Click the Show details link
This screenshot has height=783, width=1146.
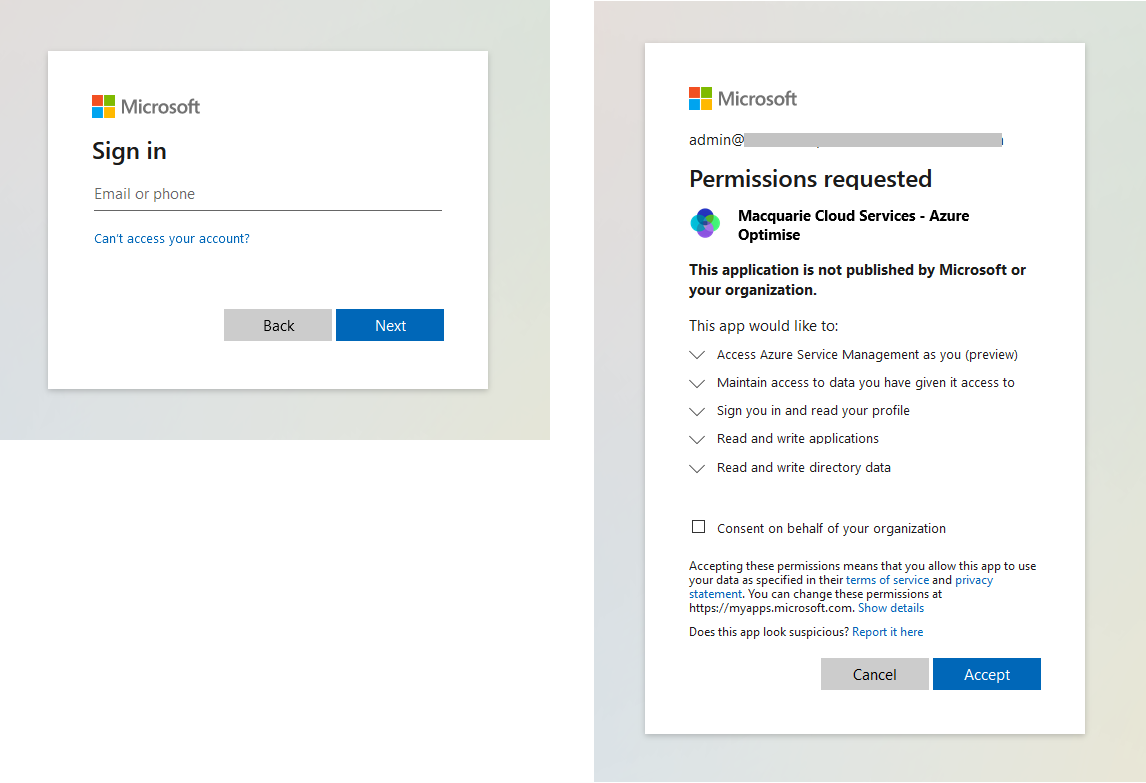(x=891, y=608)
